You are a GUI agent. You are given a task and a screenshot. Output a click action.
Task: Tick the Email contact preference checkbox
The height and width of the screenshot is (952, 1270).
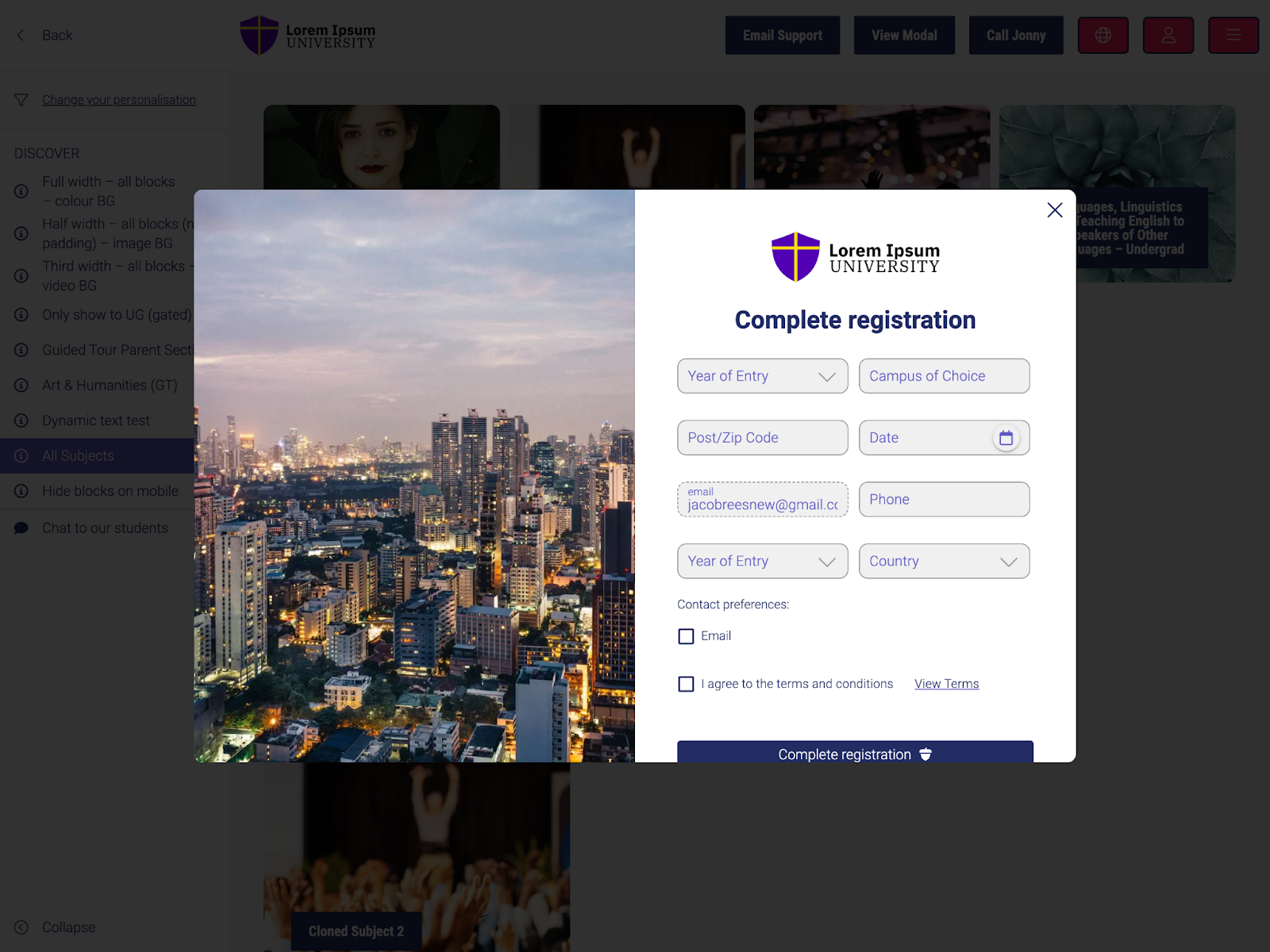tap(687, 636)
